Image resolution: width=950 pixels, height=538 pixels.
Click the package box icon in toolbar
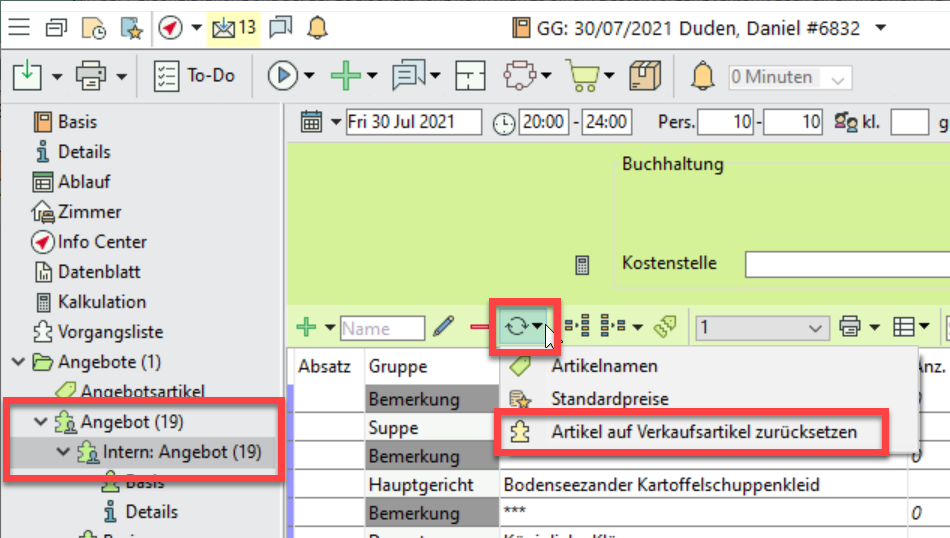click(x=645, y=76)
